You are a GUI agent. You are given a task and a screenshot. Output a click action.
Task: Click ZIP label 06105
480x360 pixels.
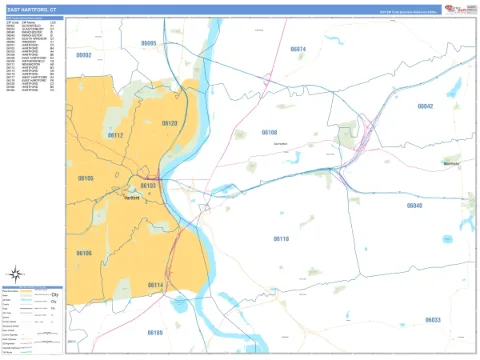(86, 178)
